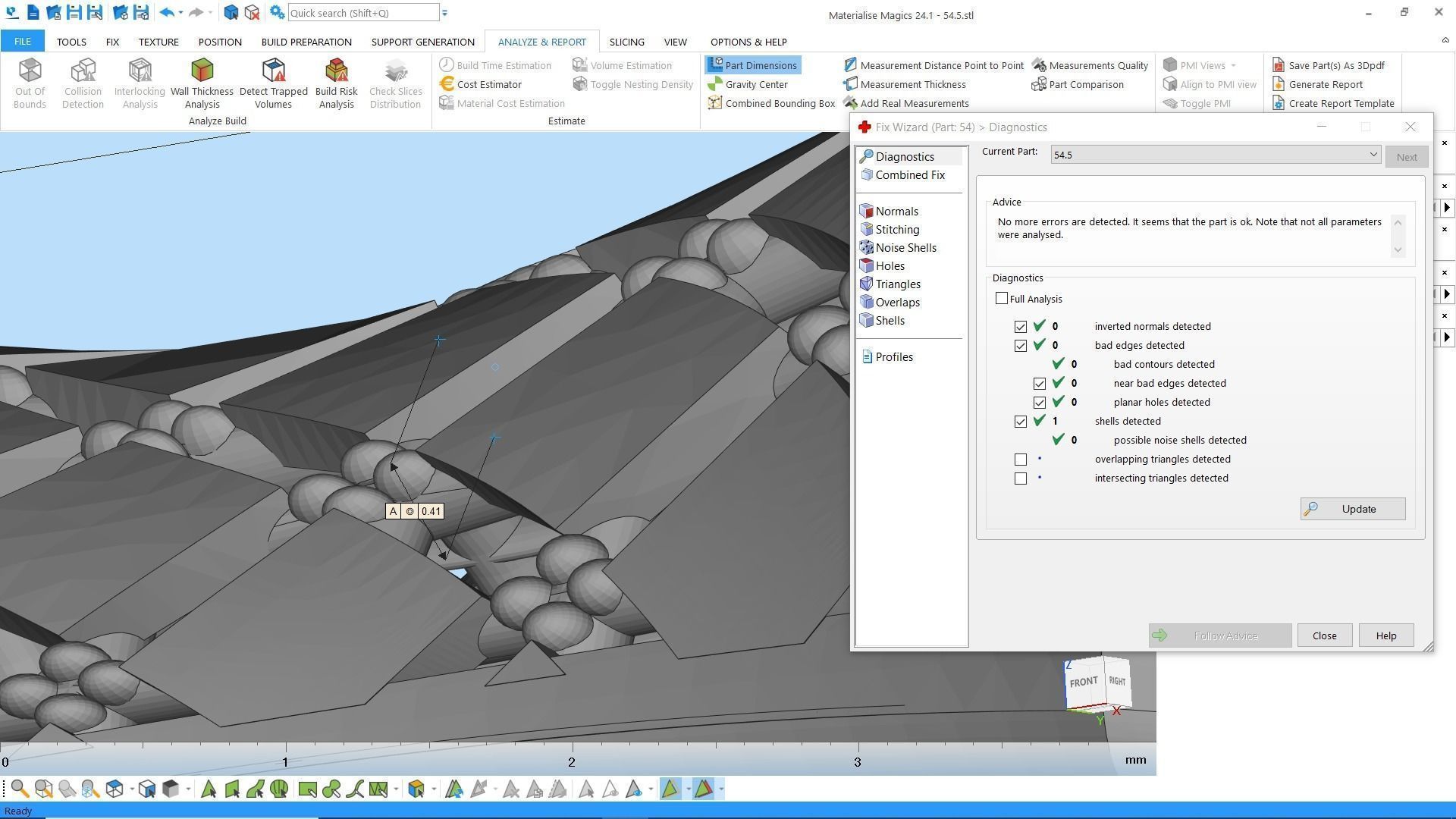The width and height of the screenshot is (1456, 819).
Task: Open Cost Estimator tool
Action: pos(488,84)
